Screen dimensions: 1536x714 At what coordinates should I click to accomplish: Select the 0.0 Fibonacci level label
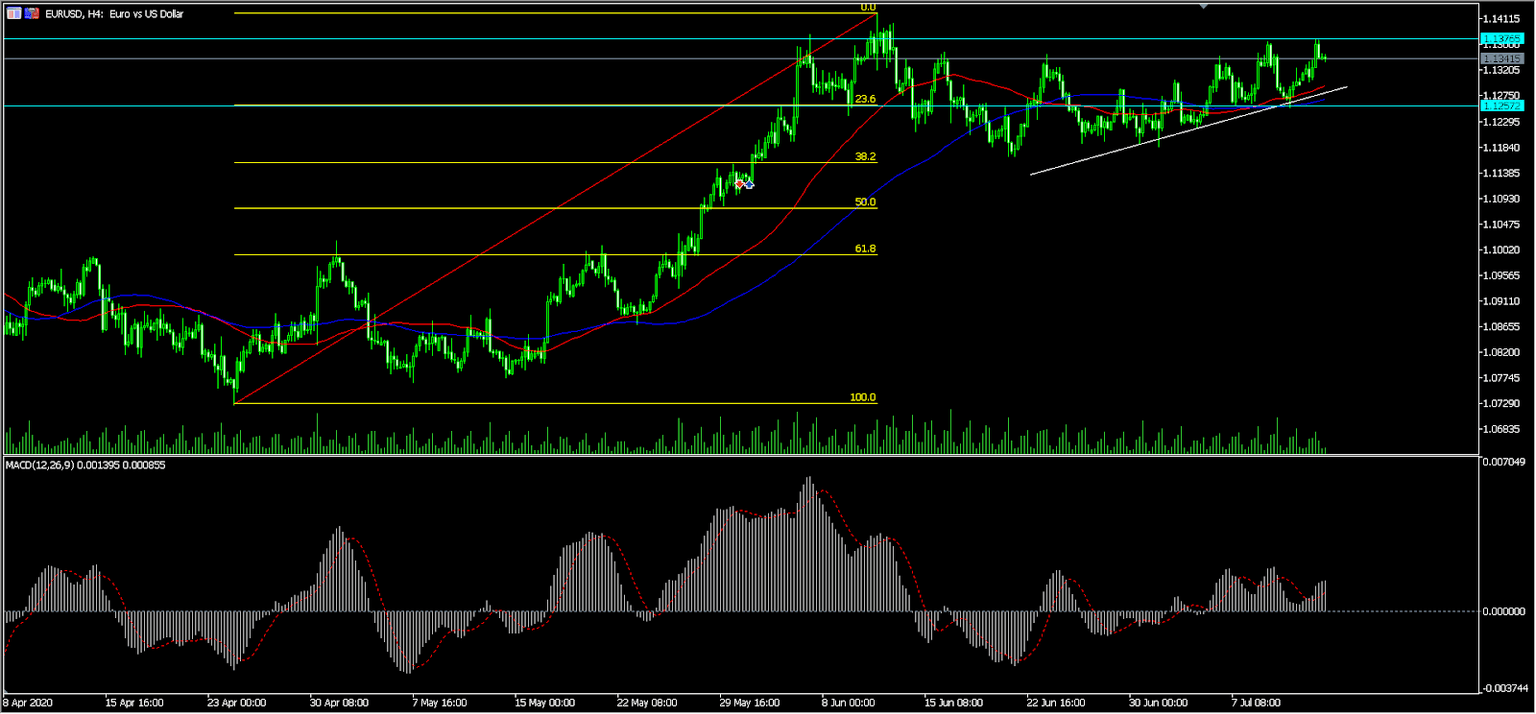click(867, 6)
